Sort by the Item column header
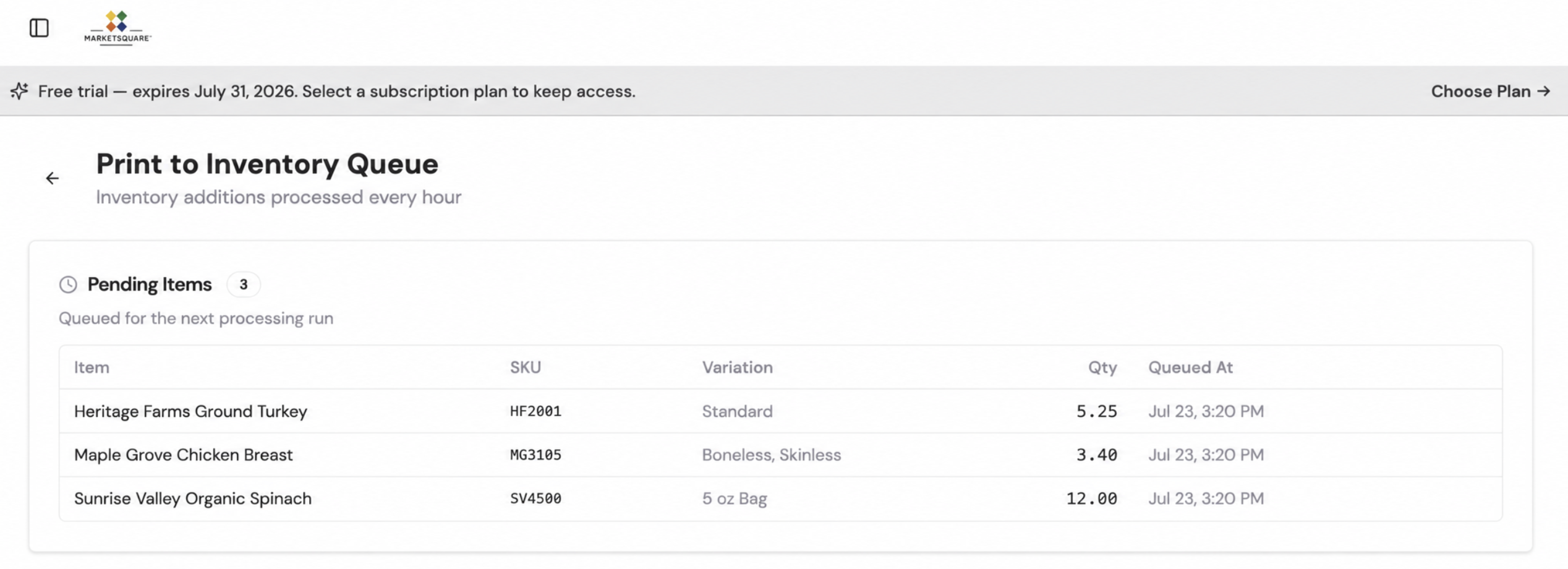Viewport: 1568px width, 569px height. 92,367
